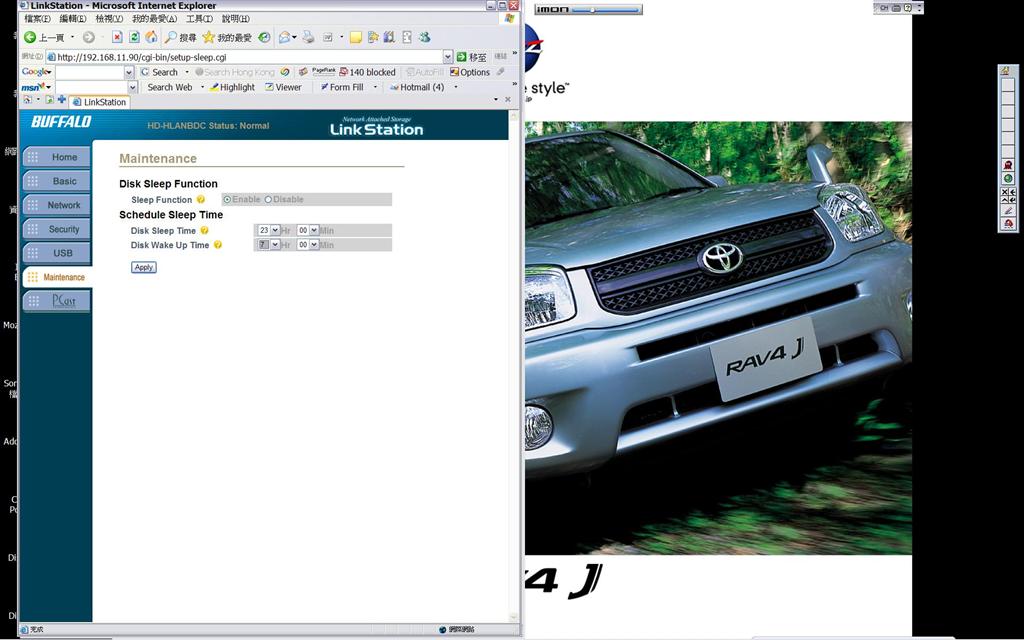
Task: Expand the MSN toolbar search box dropdown
Action: tap(132, 87)
